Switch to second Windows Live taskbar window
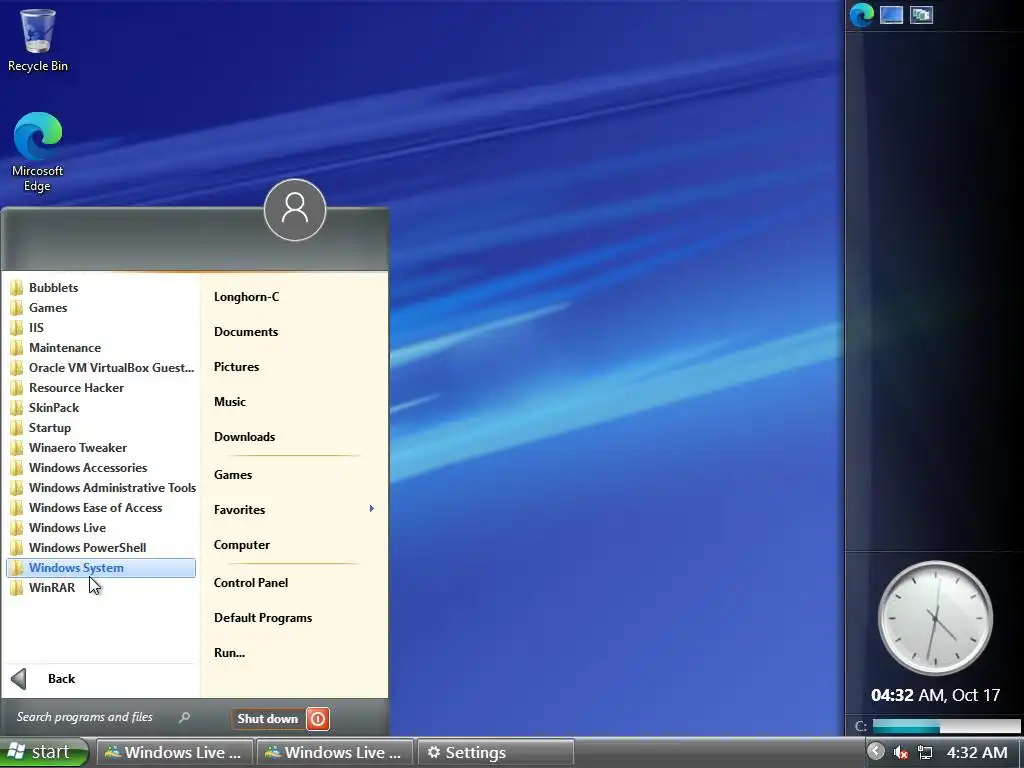Image resolution: width=1024 pixels, height=768 pixels. coord(335,752)
